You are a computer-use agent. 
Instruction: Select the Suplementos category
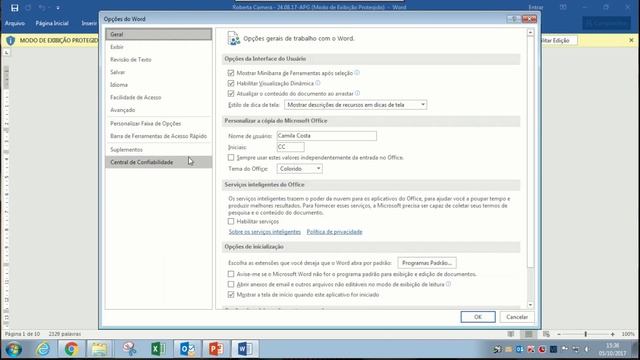pyautogui.click(x=159, y=149)
